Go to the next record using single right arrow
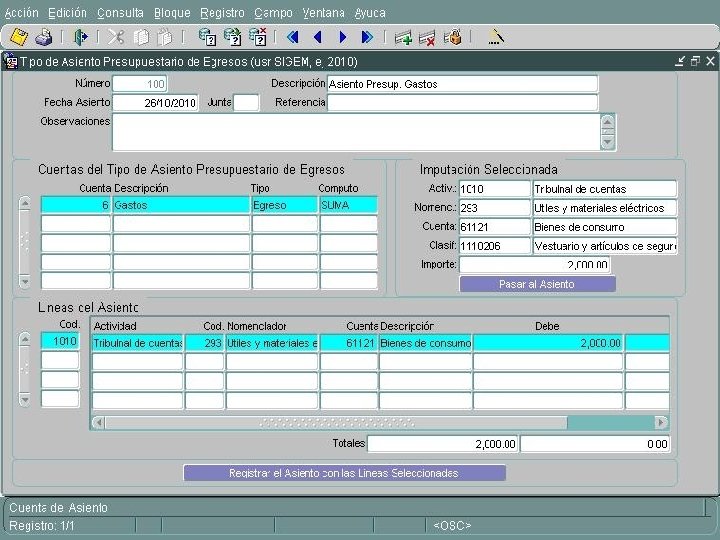 point(342,37)
